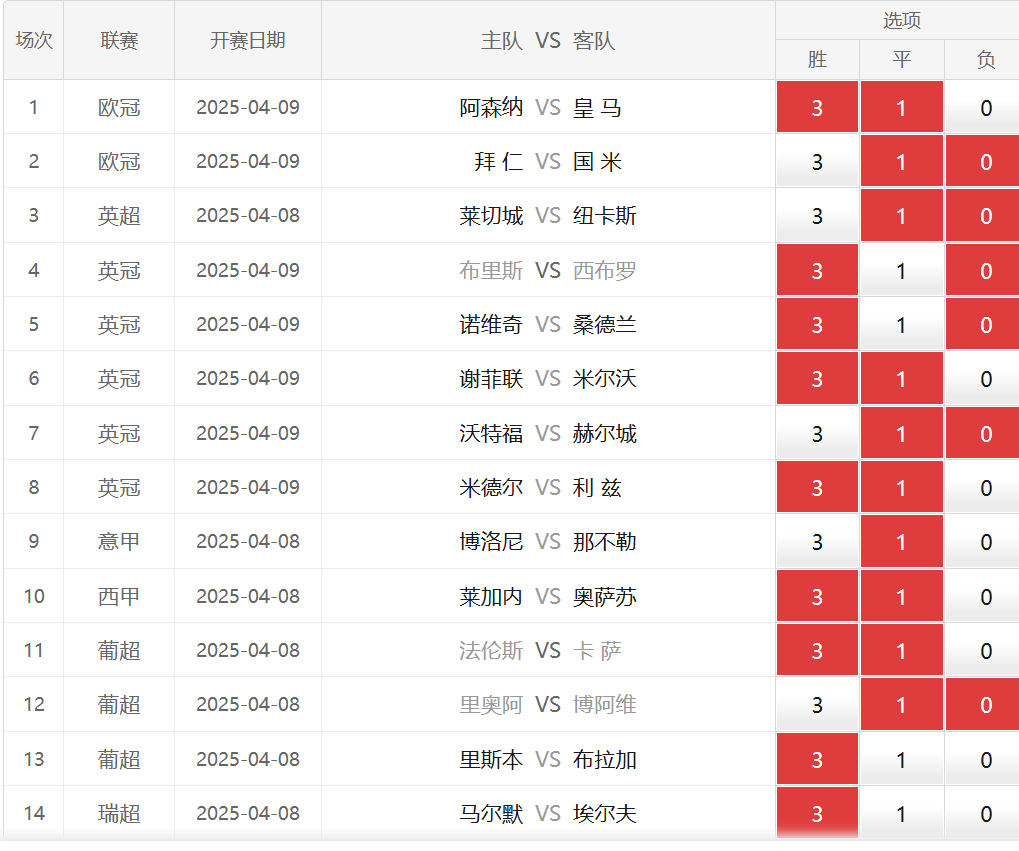Select the 胜 (3) option for 沃特福 vs 赫尔城
The image size is (1019, 851).
(817, 433)
